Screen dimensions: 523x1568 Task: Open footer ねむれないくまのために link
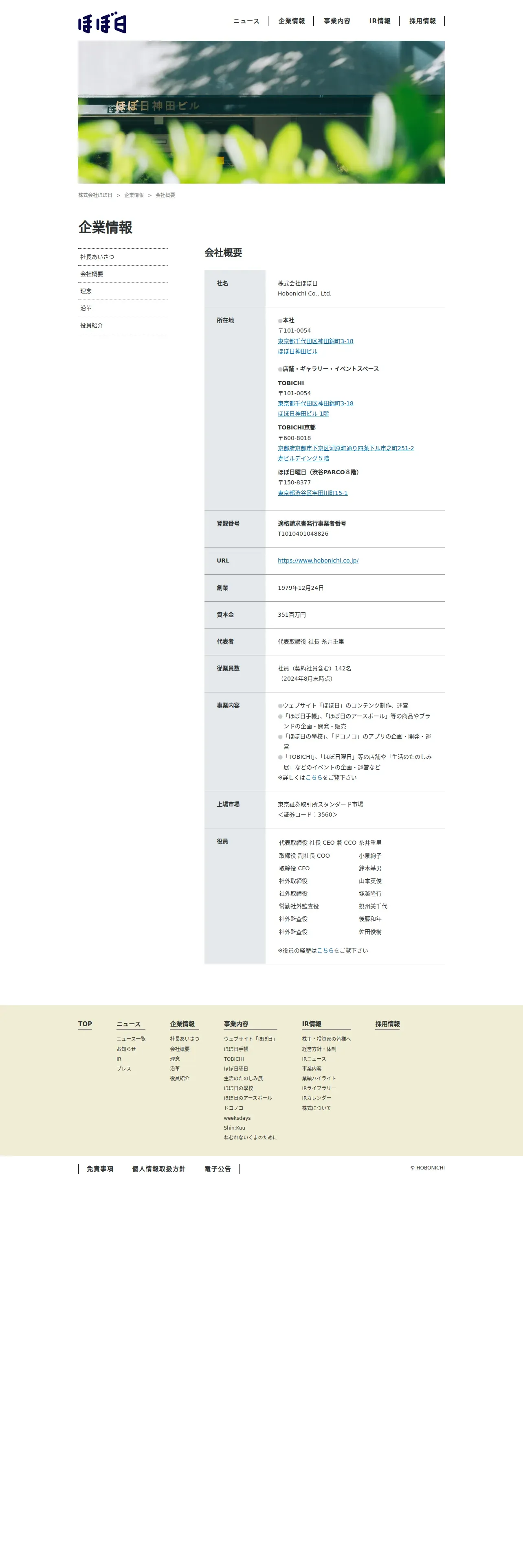[x=250, y=1137]
